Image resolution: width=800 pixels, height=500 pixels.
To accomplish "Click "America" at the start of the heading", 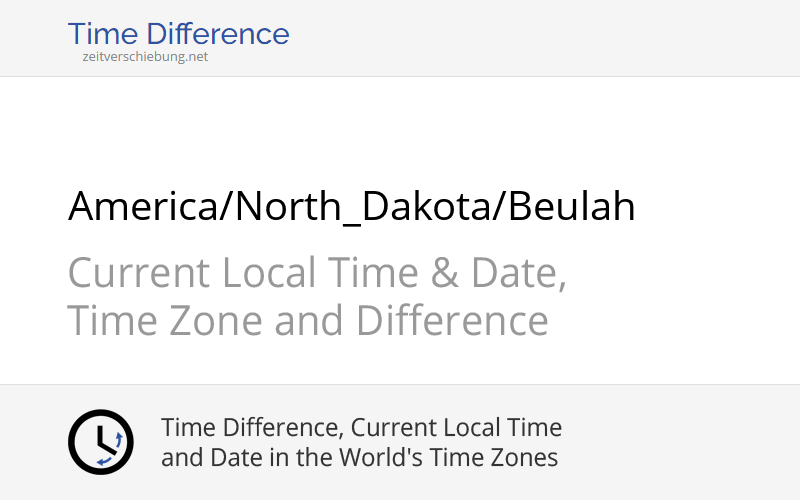I will tap(148, 207).
